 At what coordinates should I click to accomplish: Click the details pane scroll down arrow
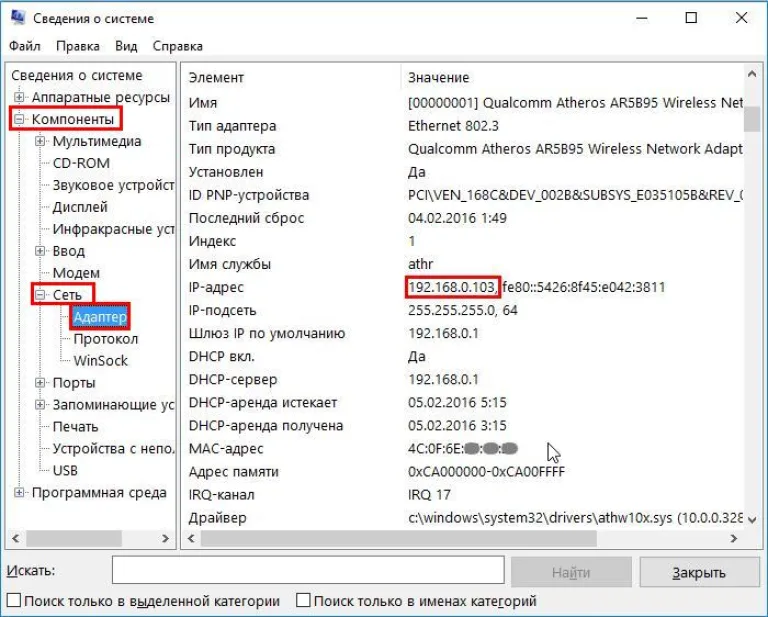pyautogui.click(x=752, y=519)
